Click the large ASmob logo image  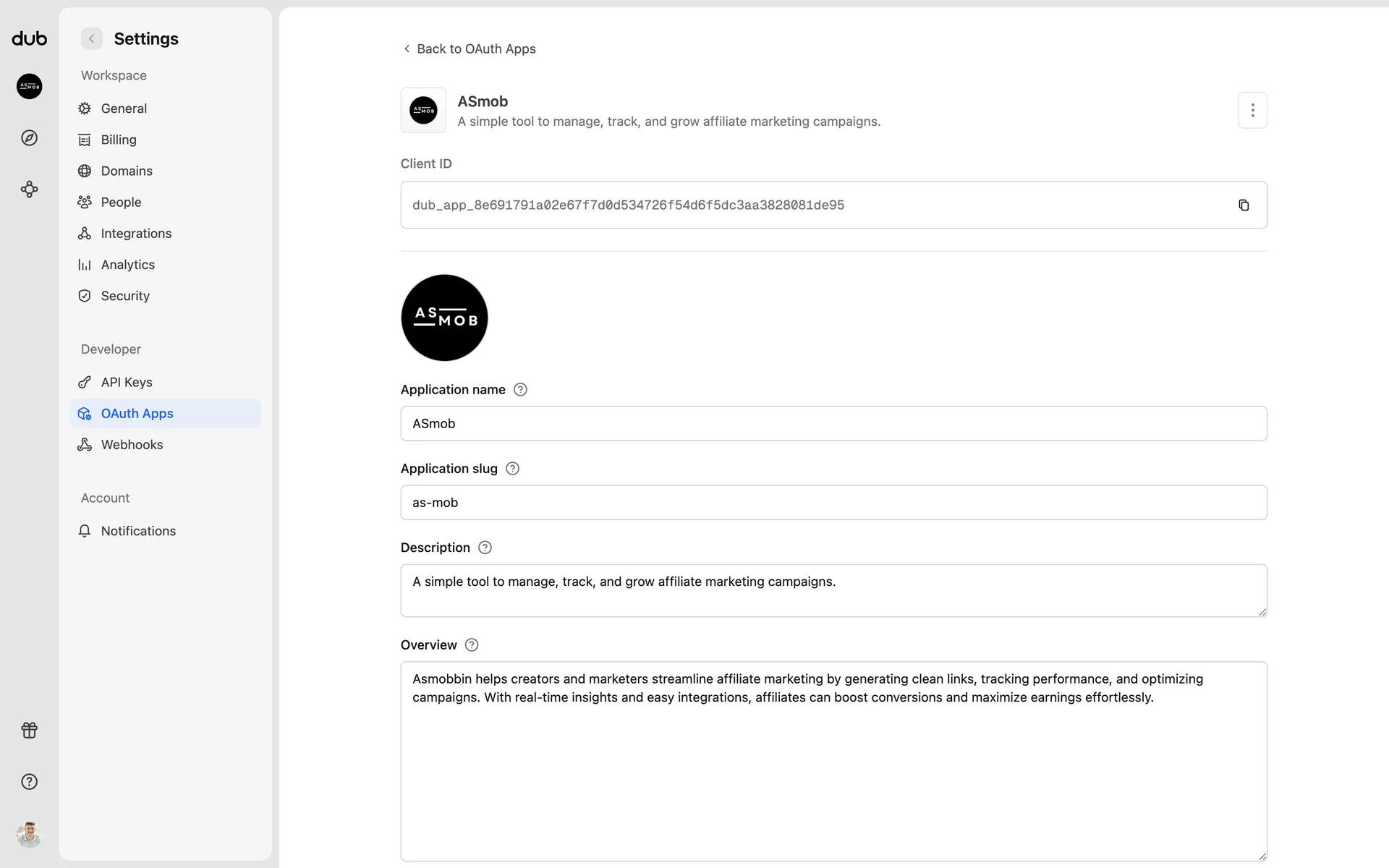(444, 318)
